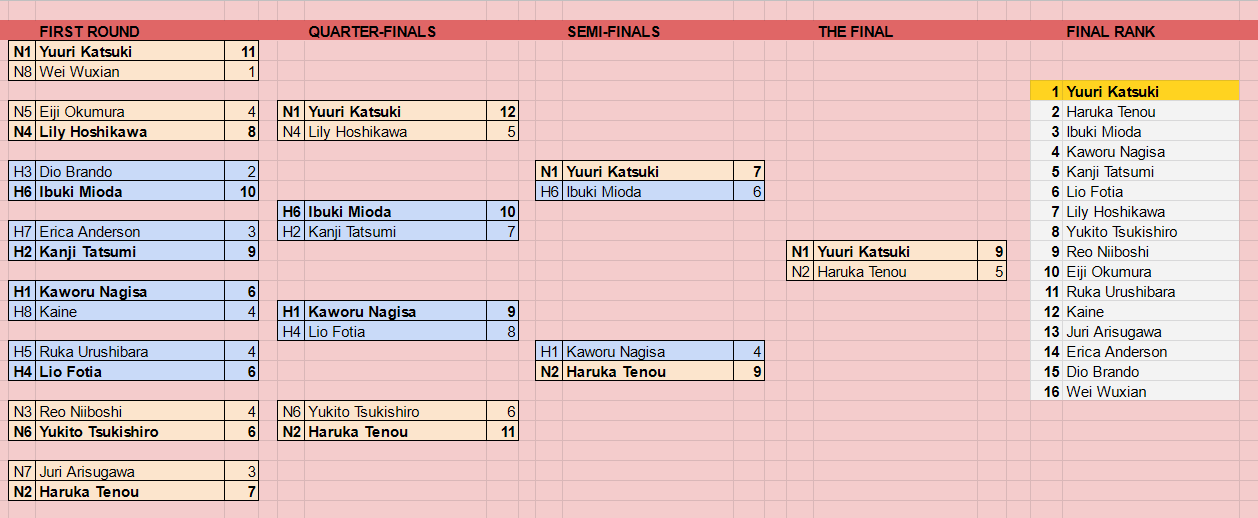The height and width of the screenshot is (518, 1258).
Task: Select the SEMI-FINALS header cell
Action: pyautogui.click(x=614, y=32)
